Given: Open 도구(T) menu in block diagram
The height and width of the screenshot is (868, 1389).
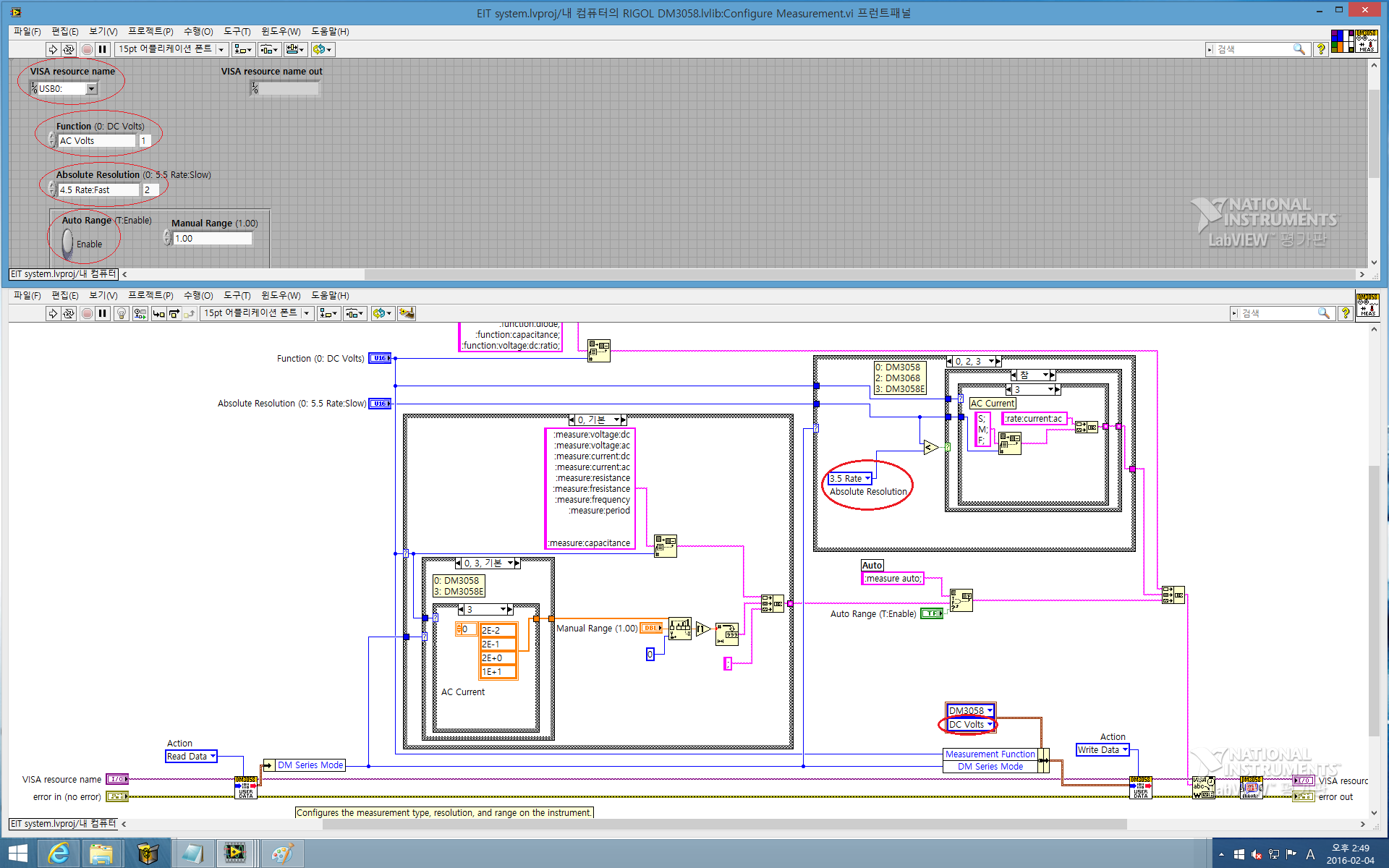Looking at the screenshot, I should point(237,295).
